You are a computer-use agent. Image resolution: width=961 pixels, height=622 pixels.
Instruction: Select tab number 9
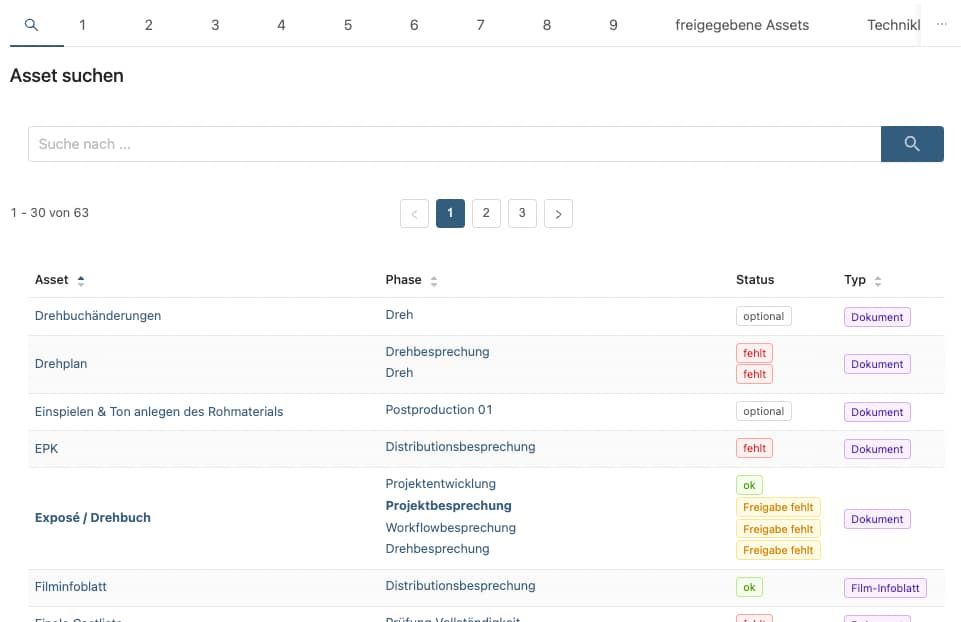613,25
